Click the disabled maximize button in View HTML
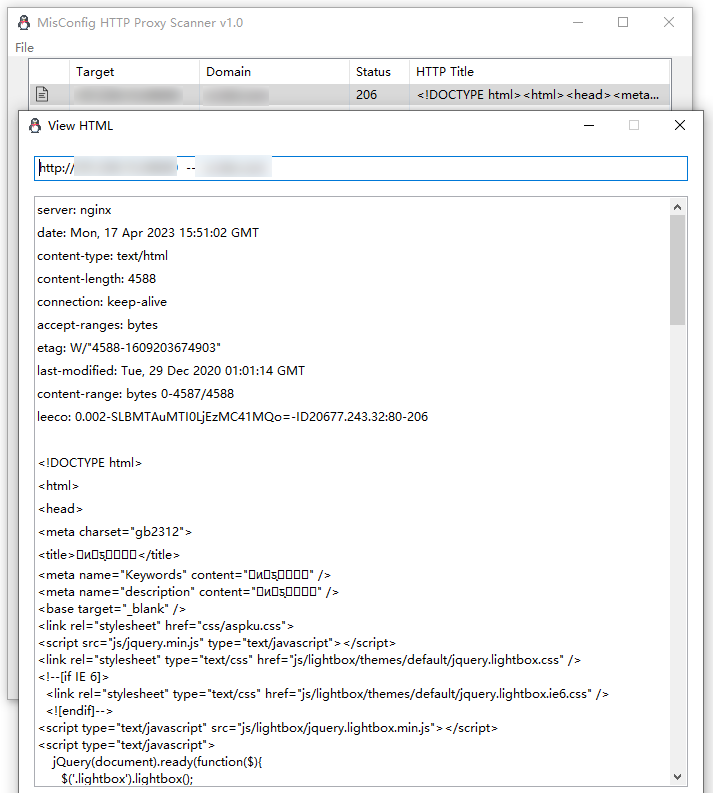The width and height of the screenshot is (713, 793). pos(634,125)
